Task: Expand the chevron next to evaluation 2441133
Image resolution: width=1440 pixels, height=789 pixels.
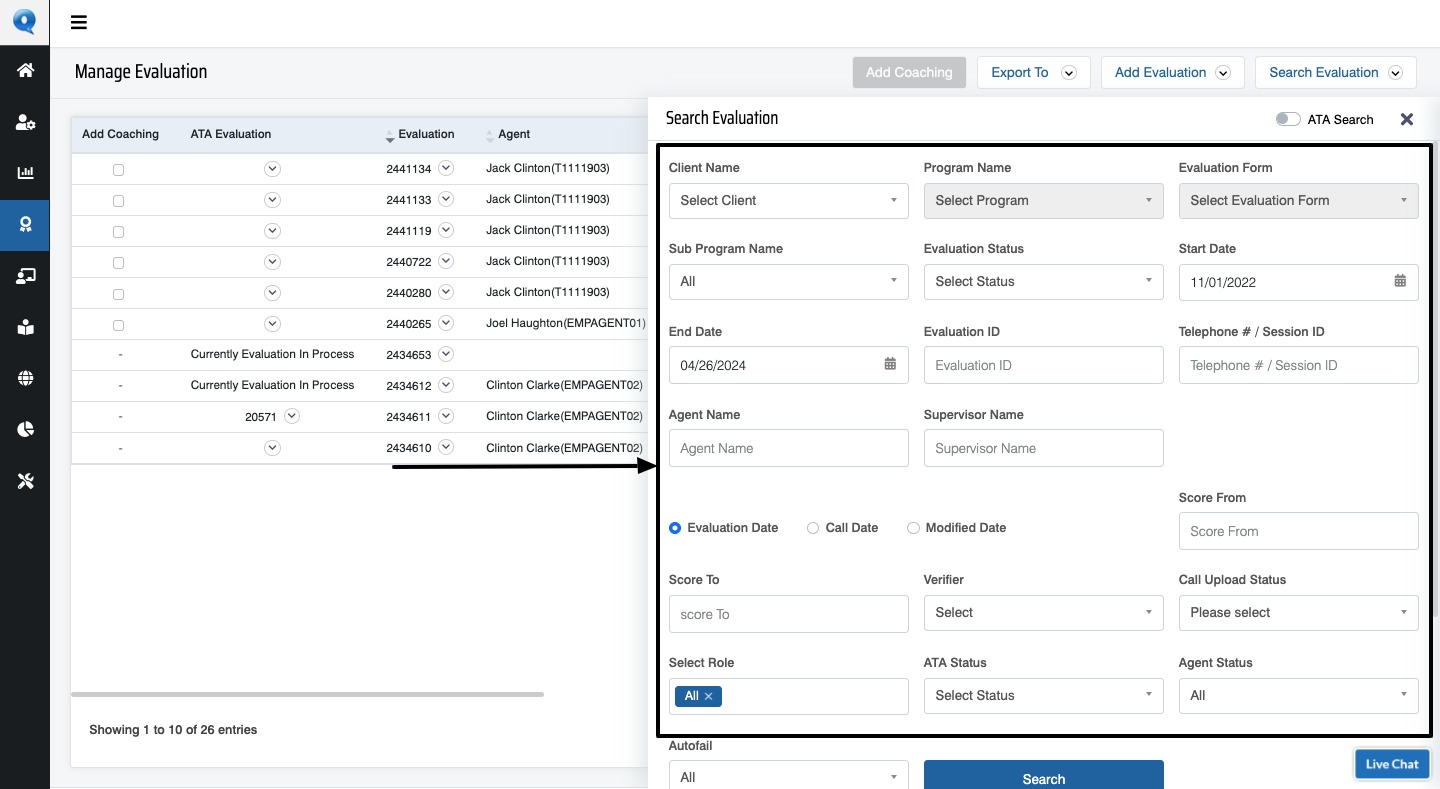Action: coord(446,199)
